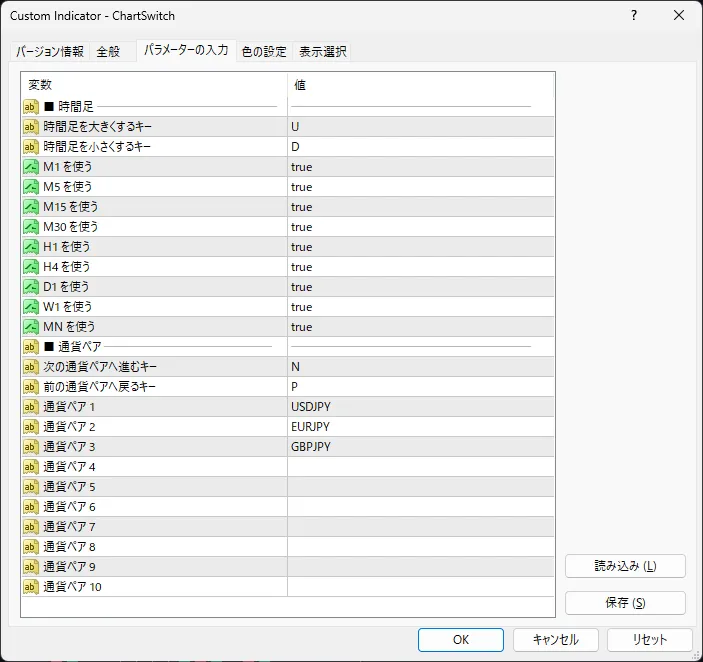Select the true value for M1 を使う
Screen dimensions: 703x662
(x=302, y=167)
